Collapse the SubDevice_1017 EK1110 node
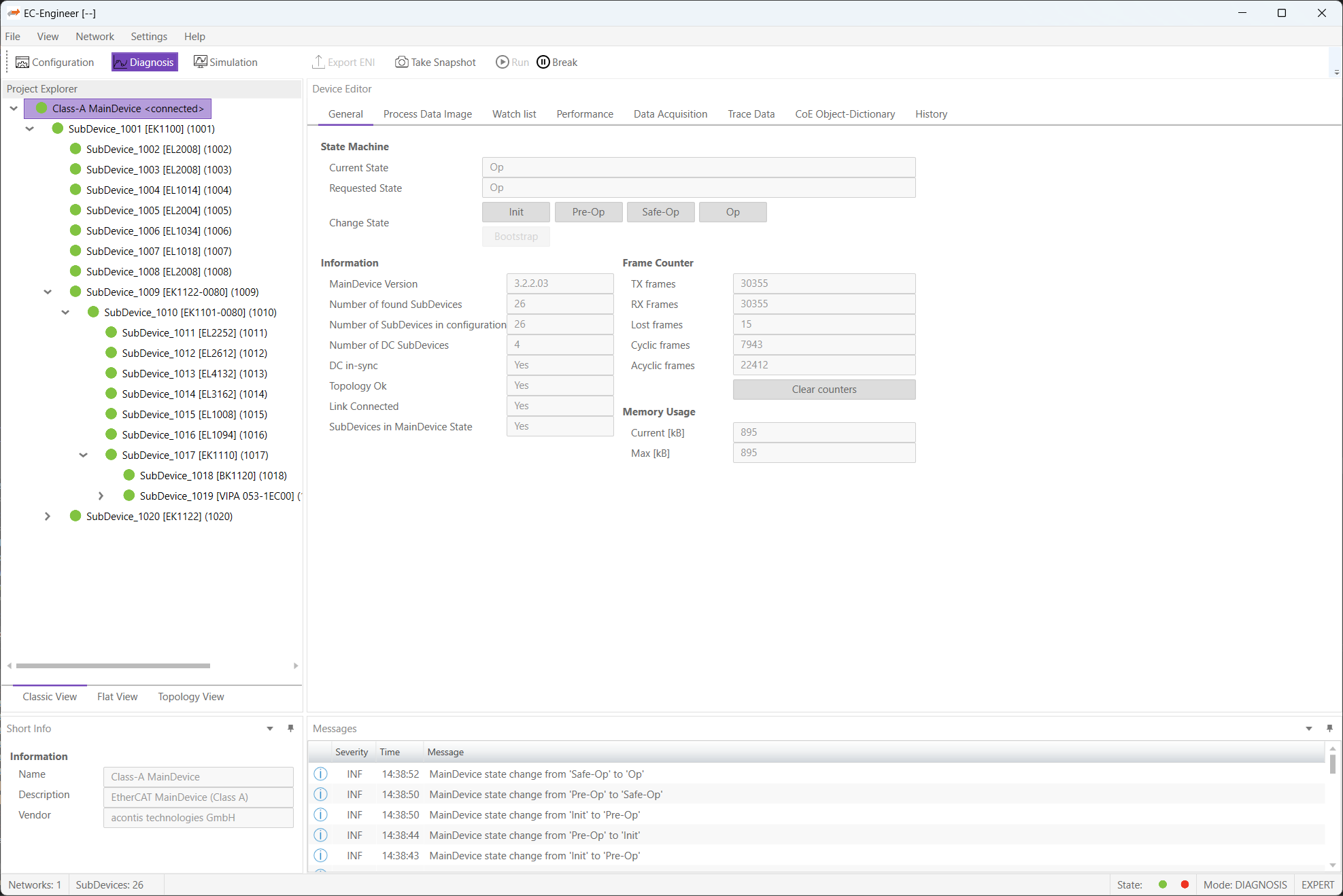 (83, 455)
